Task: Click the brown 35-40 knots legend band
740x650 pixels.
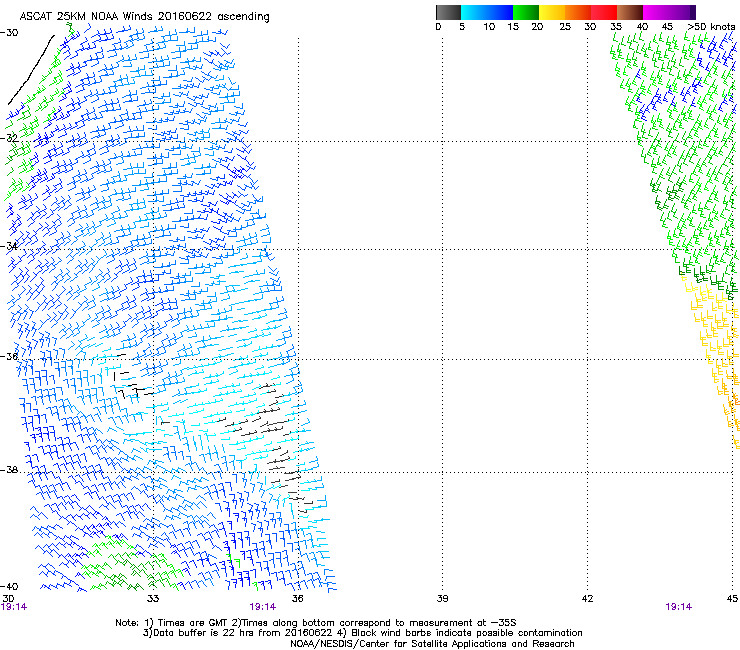Action: click(630, 12)
